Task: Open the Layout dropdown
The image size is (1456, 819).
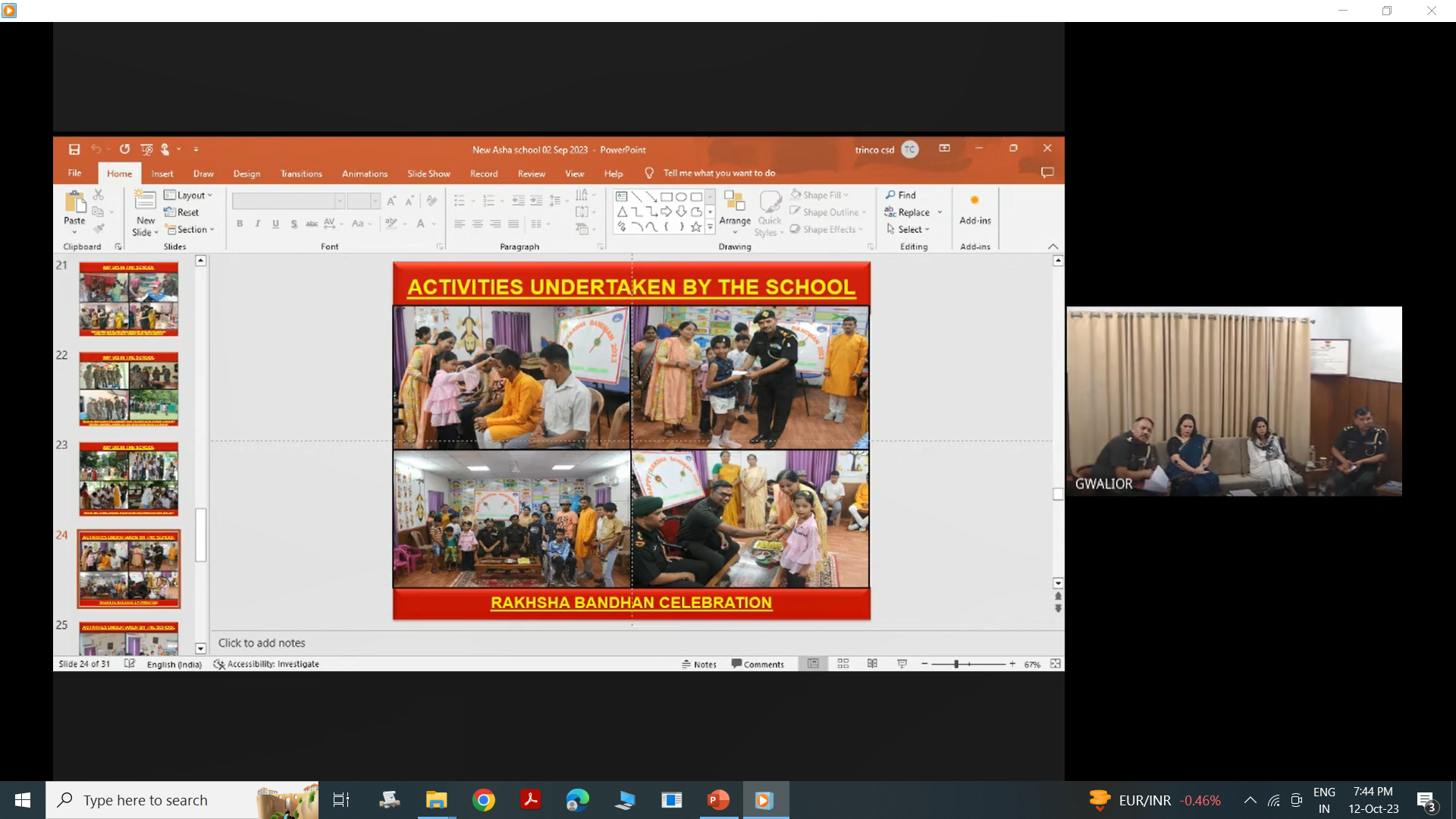Action: pyautogui.click(x=188, y=195)
